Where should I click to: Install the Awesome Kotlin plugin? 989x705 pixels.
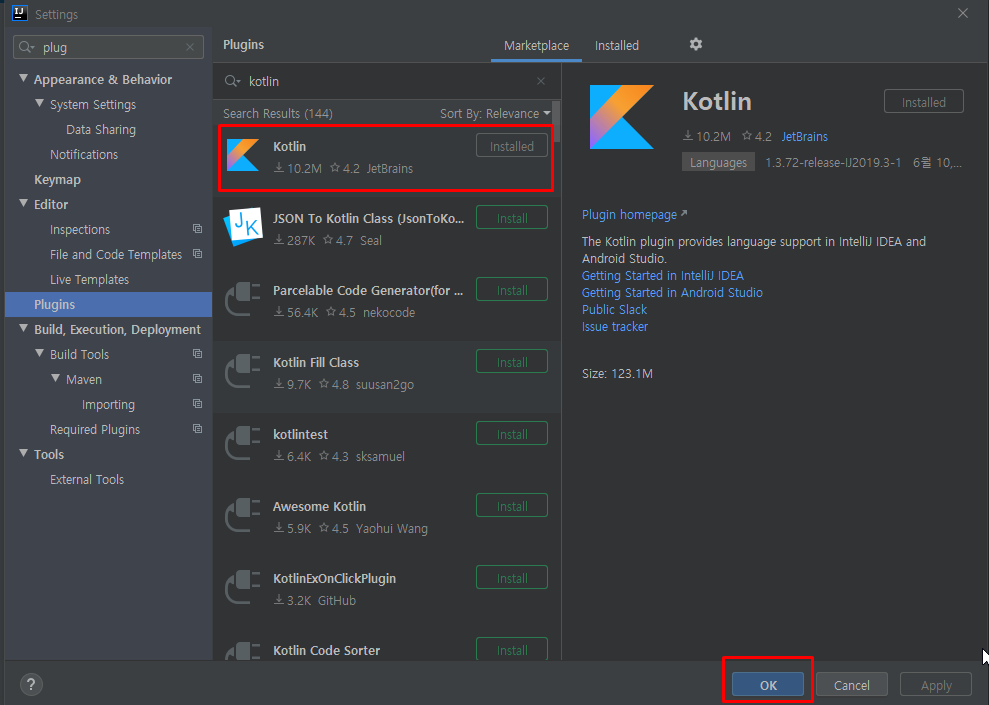[512, 506]
